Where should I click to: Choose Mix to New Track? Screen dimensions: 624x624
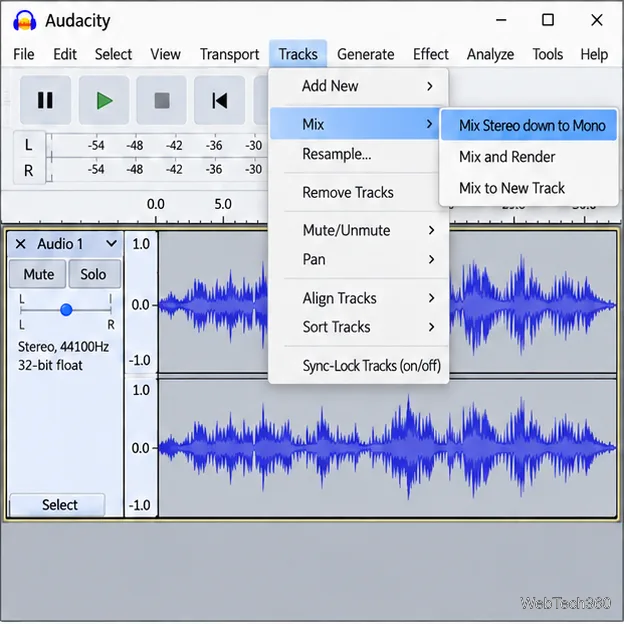point(528,188)
